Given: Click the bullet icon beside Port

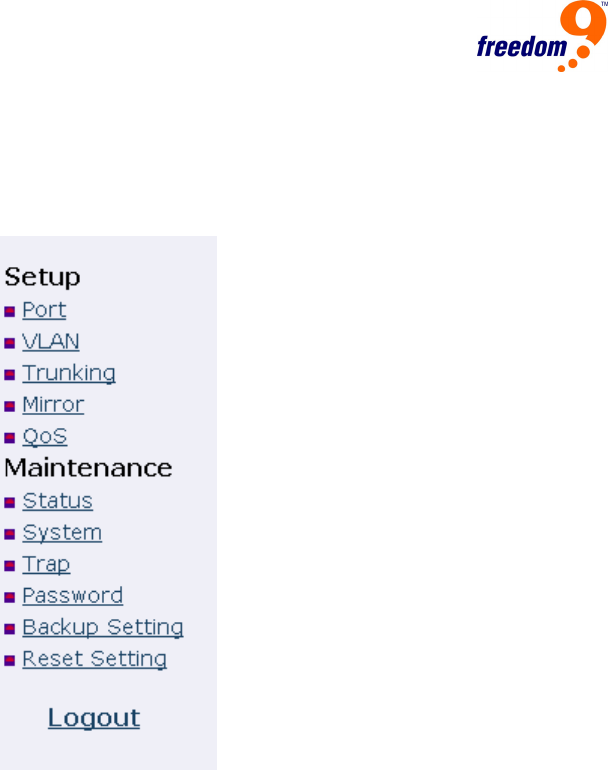Looking at the screenshot, I should pos(10,311).
